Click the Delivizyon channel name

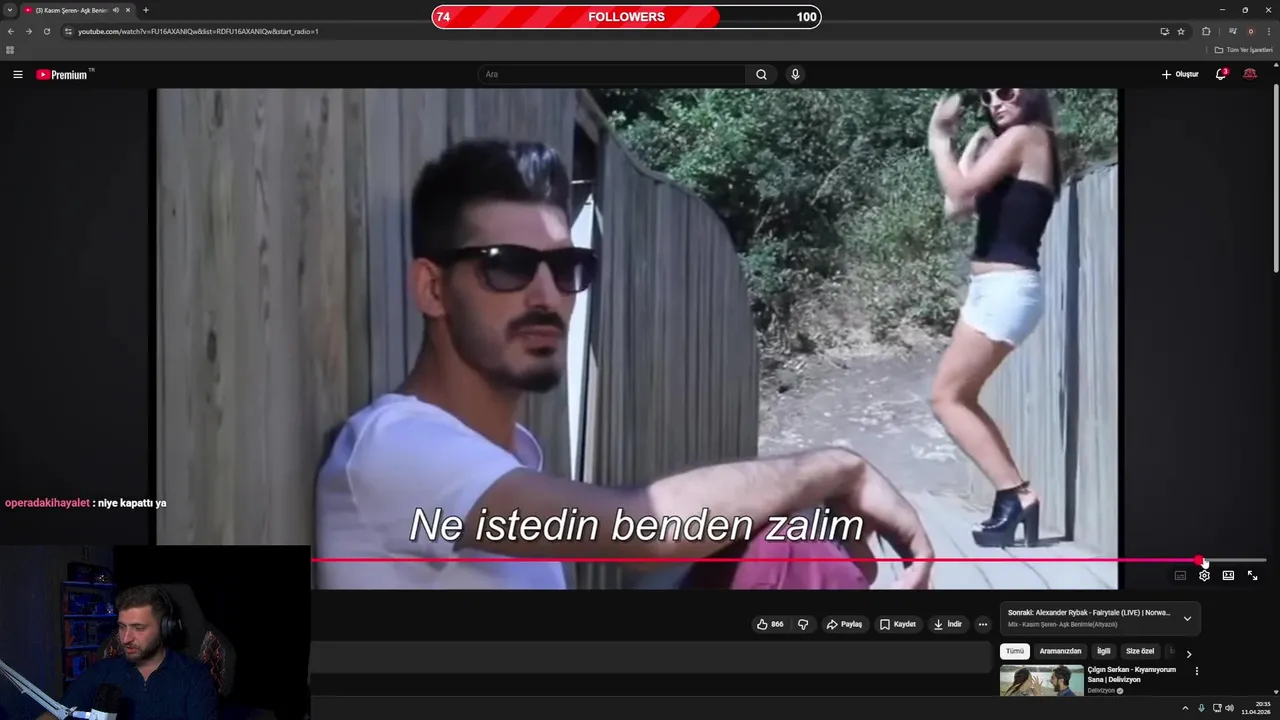1101,691
